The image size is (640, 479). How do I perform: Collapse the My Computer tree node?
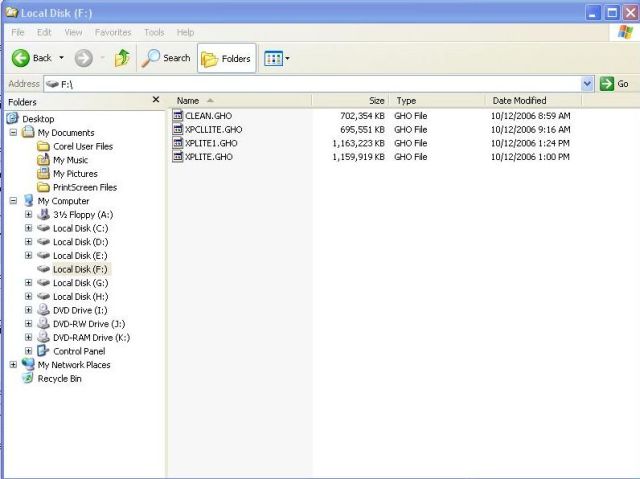pos(13,201)
